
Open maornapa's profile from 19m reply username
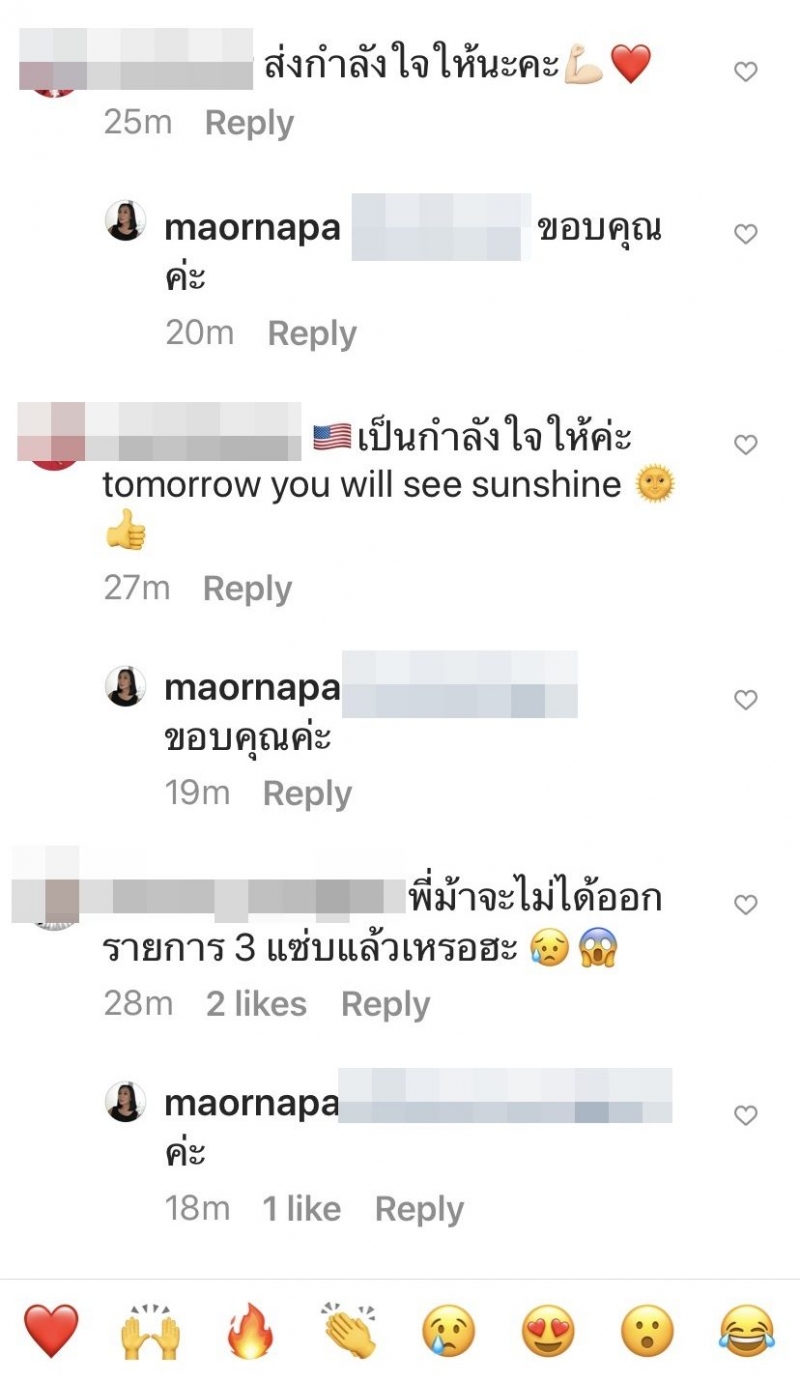(x=252, y=688)
